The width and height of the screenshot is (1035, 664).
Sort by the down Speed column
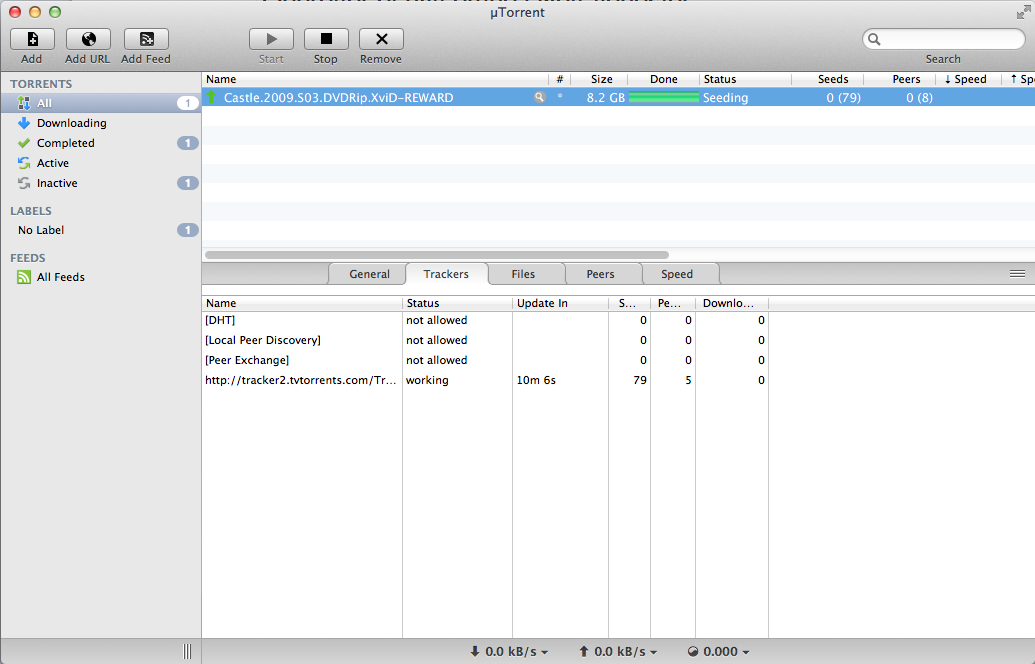[x=968, y=79]
